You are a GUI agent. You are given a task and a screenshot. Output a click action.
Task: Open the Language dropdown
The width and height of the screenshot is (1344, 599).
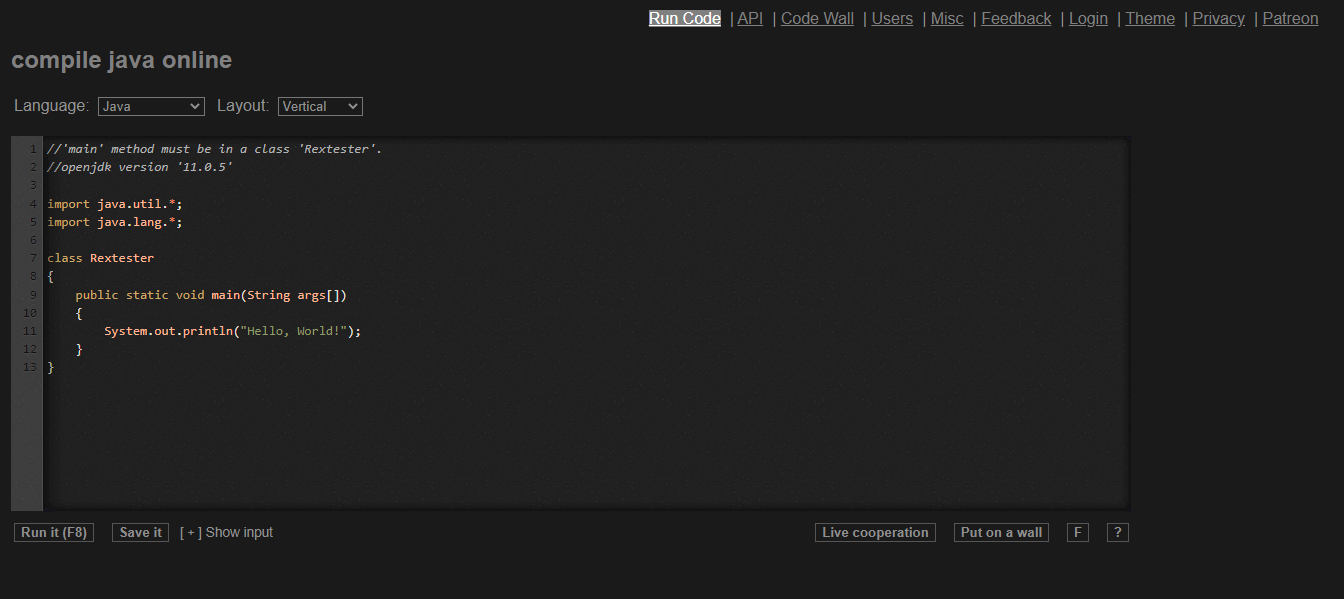pyautogui.click(x=151, y=106)
